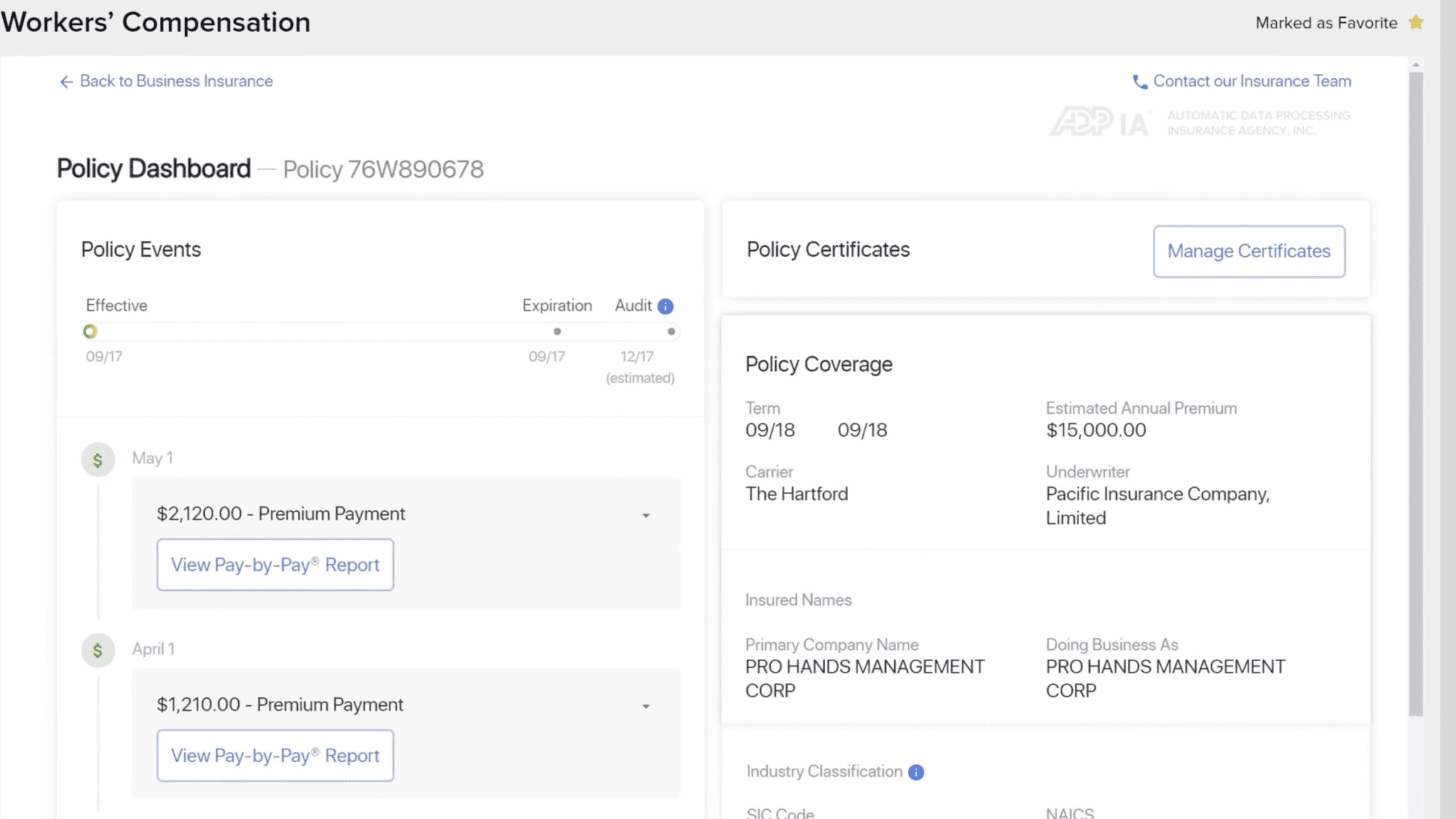1456x819 pixels.
Task: Click the 12/17 estimated Audit point on the timeline slider
Action: coord(671,331)
